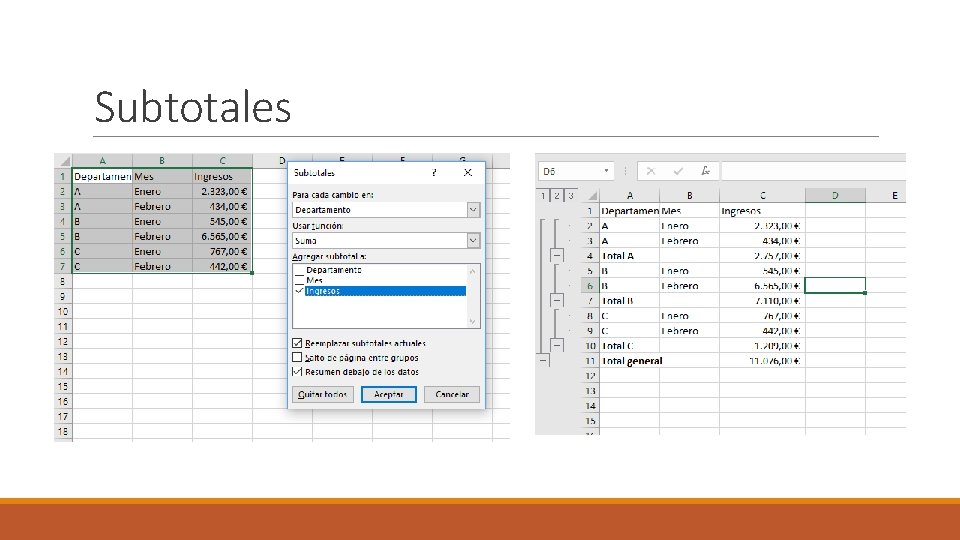Show outline level 2
This screenshot has height=540, width=960.
point(557,196)
